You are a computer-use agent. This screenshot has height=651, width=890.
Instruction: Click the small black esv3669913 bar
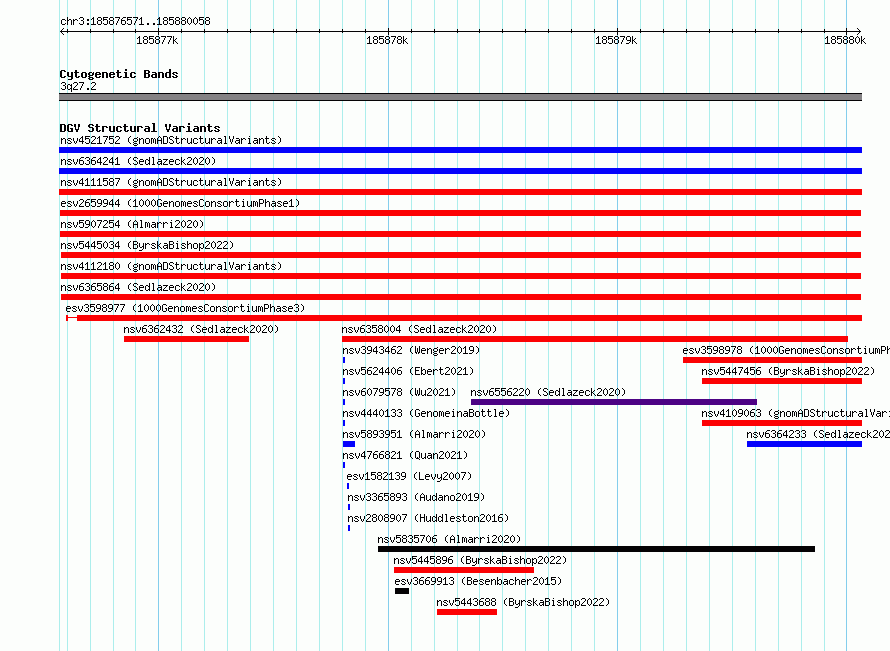(402, 591)
